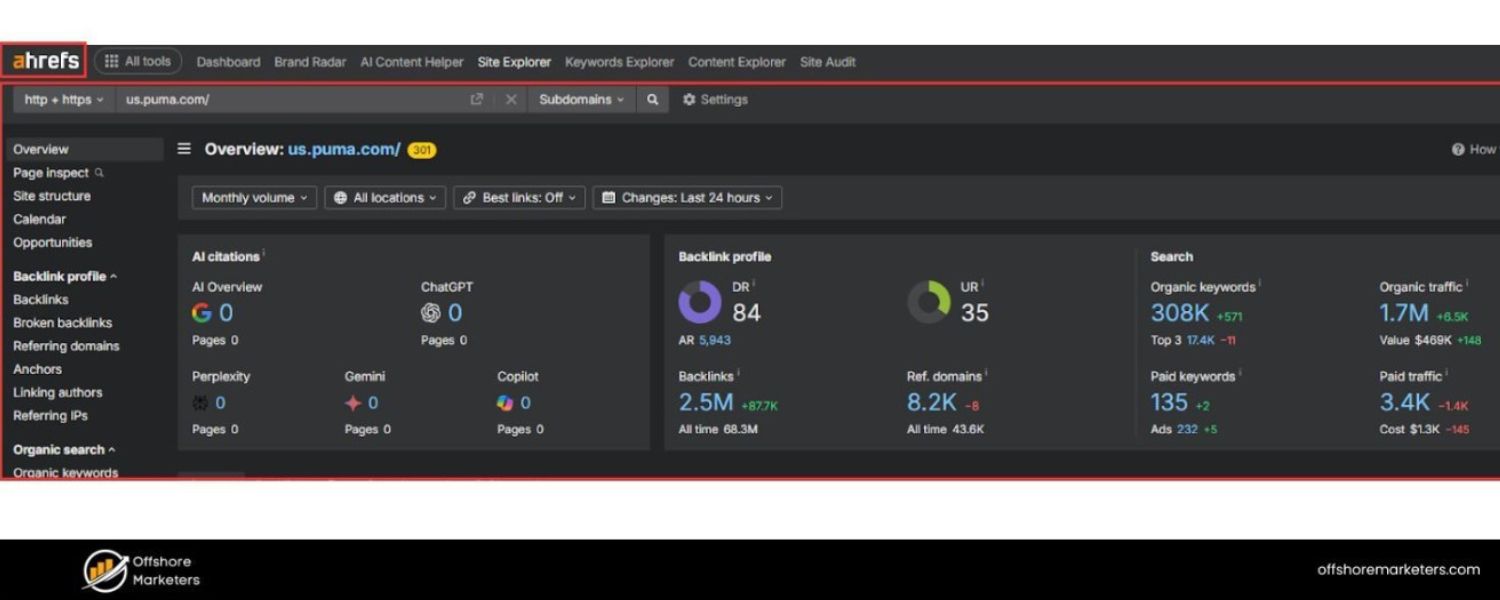Click the hamburger menu beside Overview
The image size is (1500, 600).
click(x=184, y=149)
